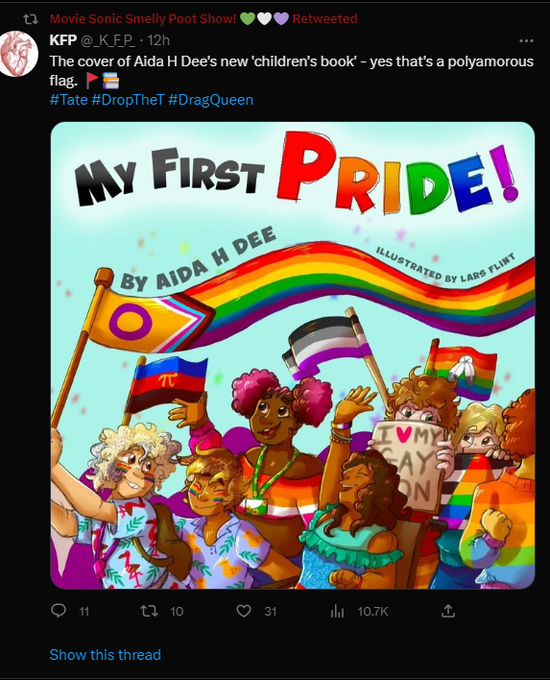Viewport: 550px width, 680px height.
Task: Click the reply speech bubble icon
Action: 59,611
